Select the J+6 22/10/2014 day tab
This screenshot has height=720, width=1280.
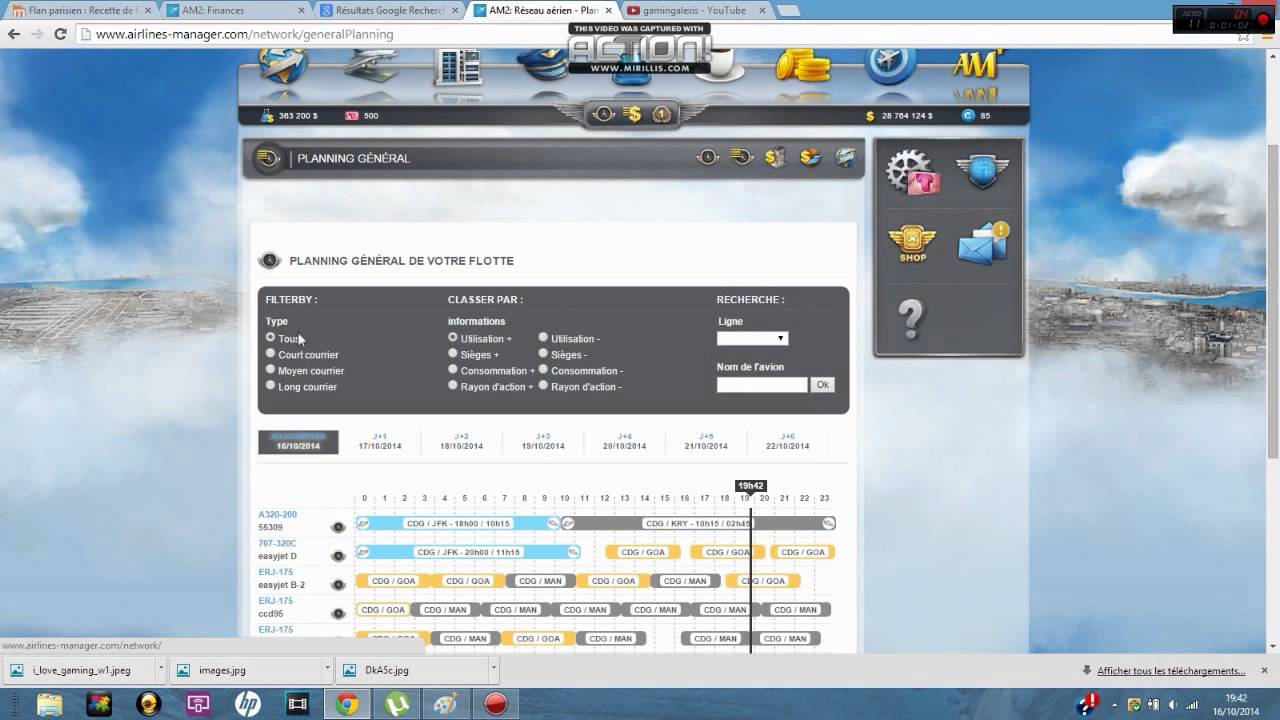(x=787, y=441)
